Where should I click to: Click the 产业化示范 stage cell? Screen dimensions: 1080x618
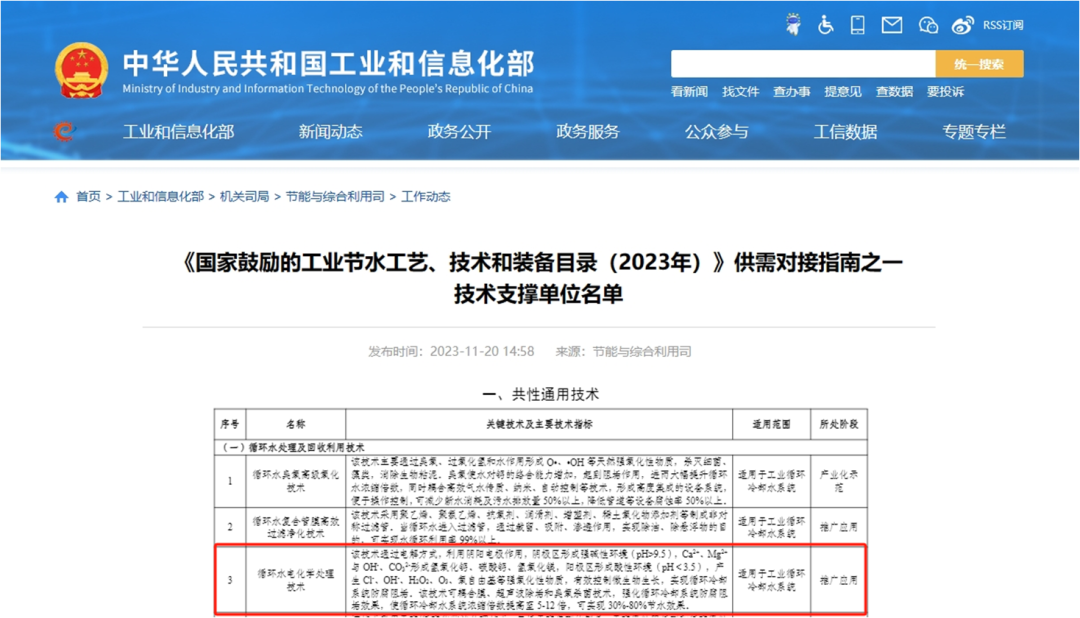[x=839, y=481]
